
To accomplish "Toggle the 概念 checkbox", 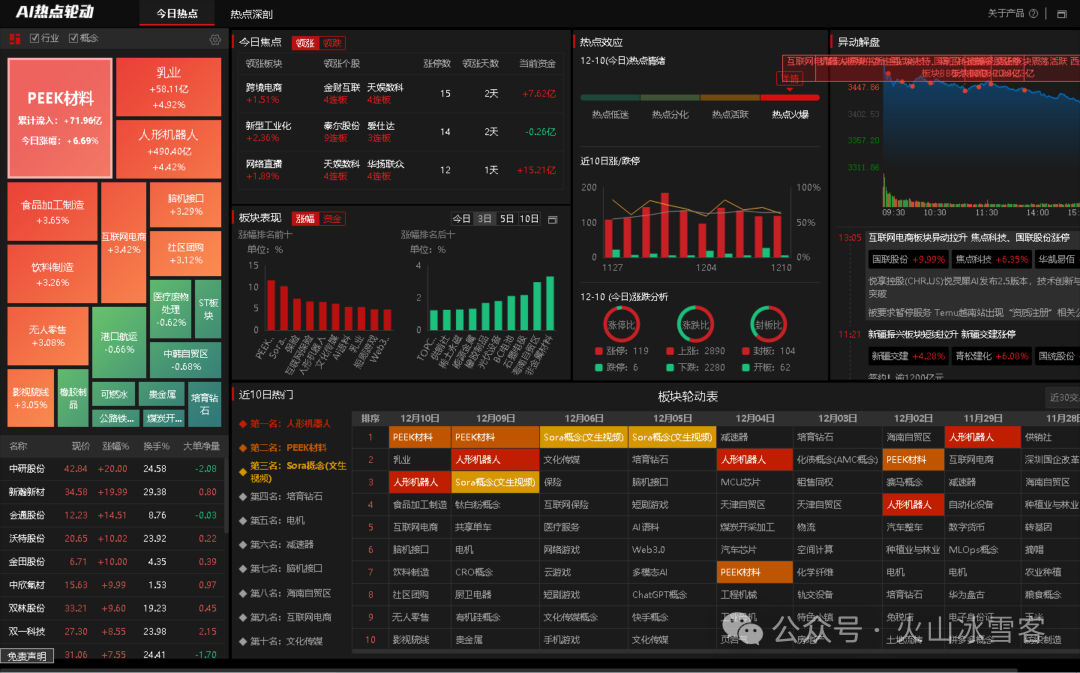I will coord(73,39).
